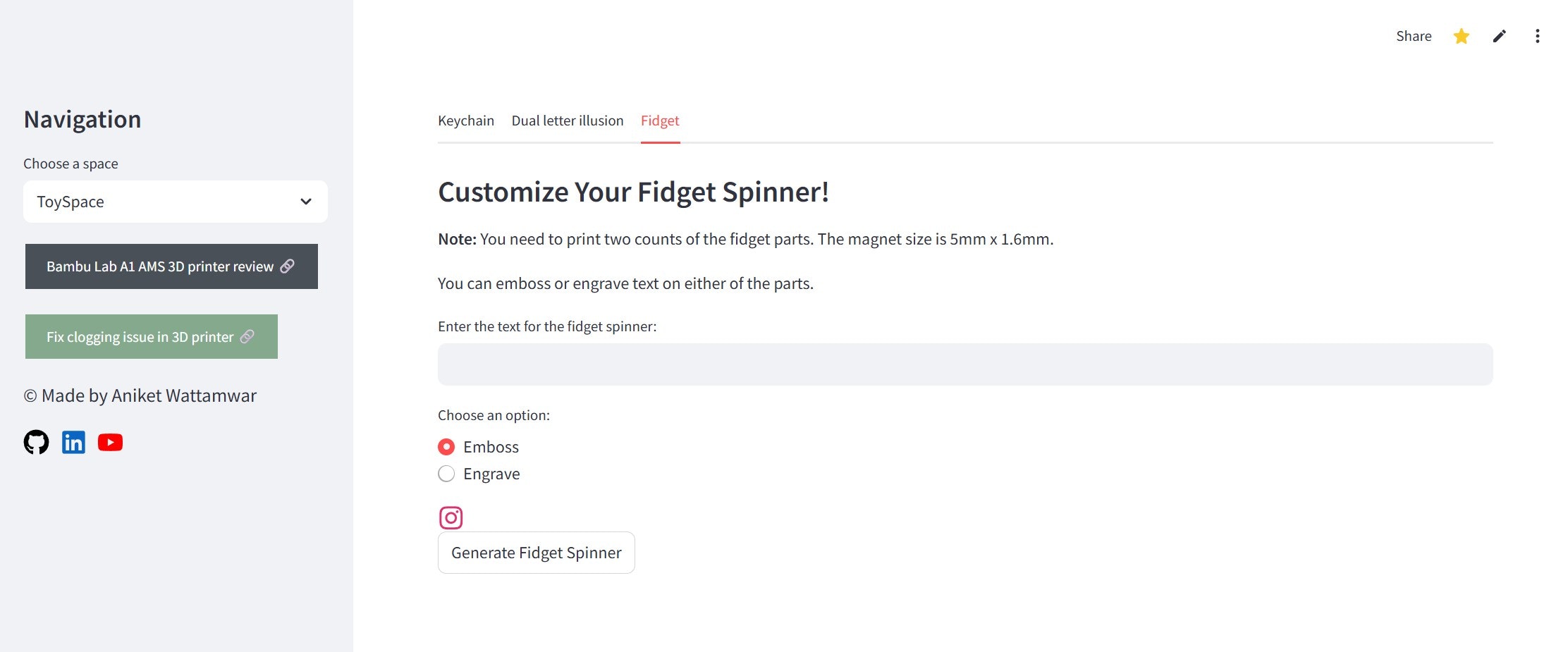Open the three-dot options menu
The height and width of the screenshot is (652, 1568).
pos(1537,36)
